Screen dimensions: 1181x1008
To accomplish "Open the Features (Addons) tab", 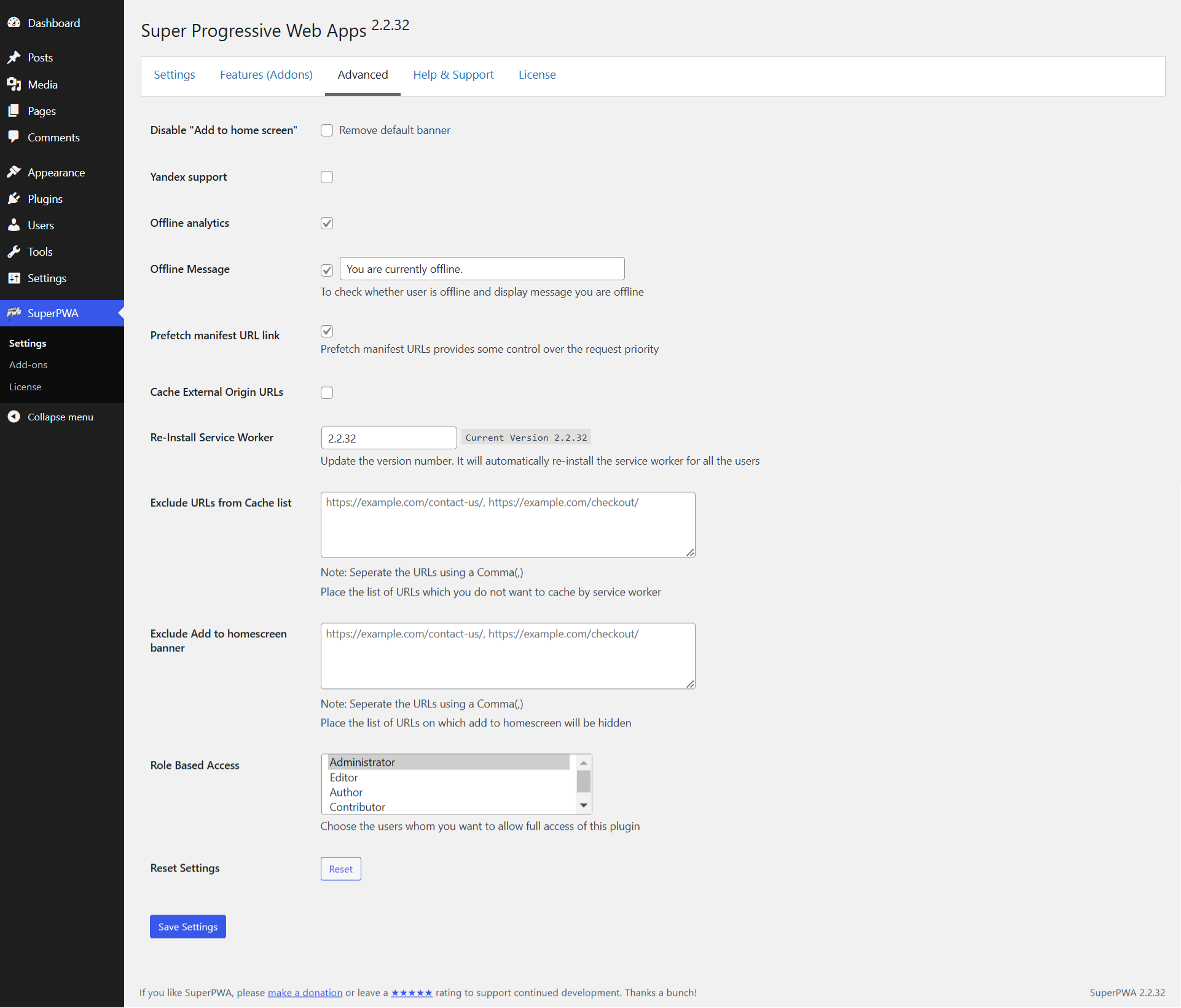I will coord(266,75).
